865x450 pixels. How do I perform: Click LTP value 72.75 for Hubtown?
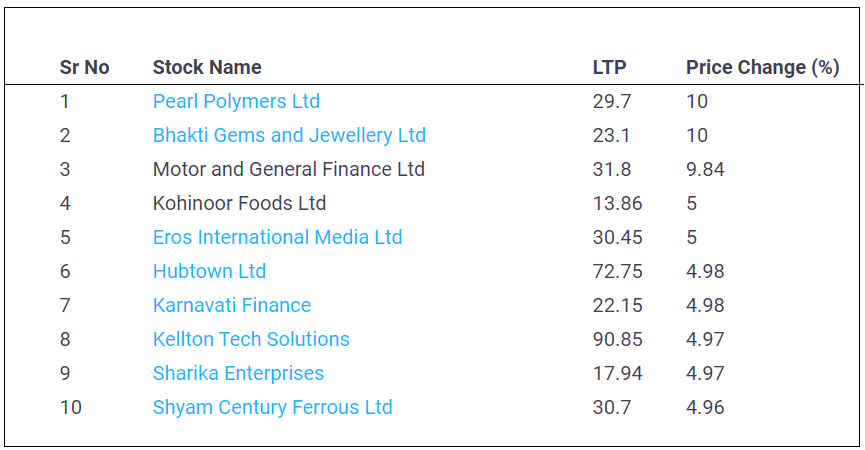tap(617, 271)
